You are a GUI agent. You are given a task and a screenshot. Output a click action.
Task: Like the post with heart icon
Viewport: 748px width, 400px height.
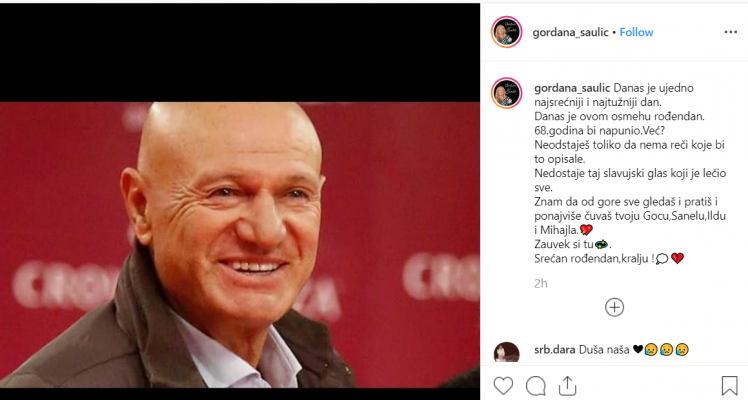pyautogui.click(x=503, y=385)
